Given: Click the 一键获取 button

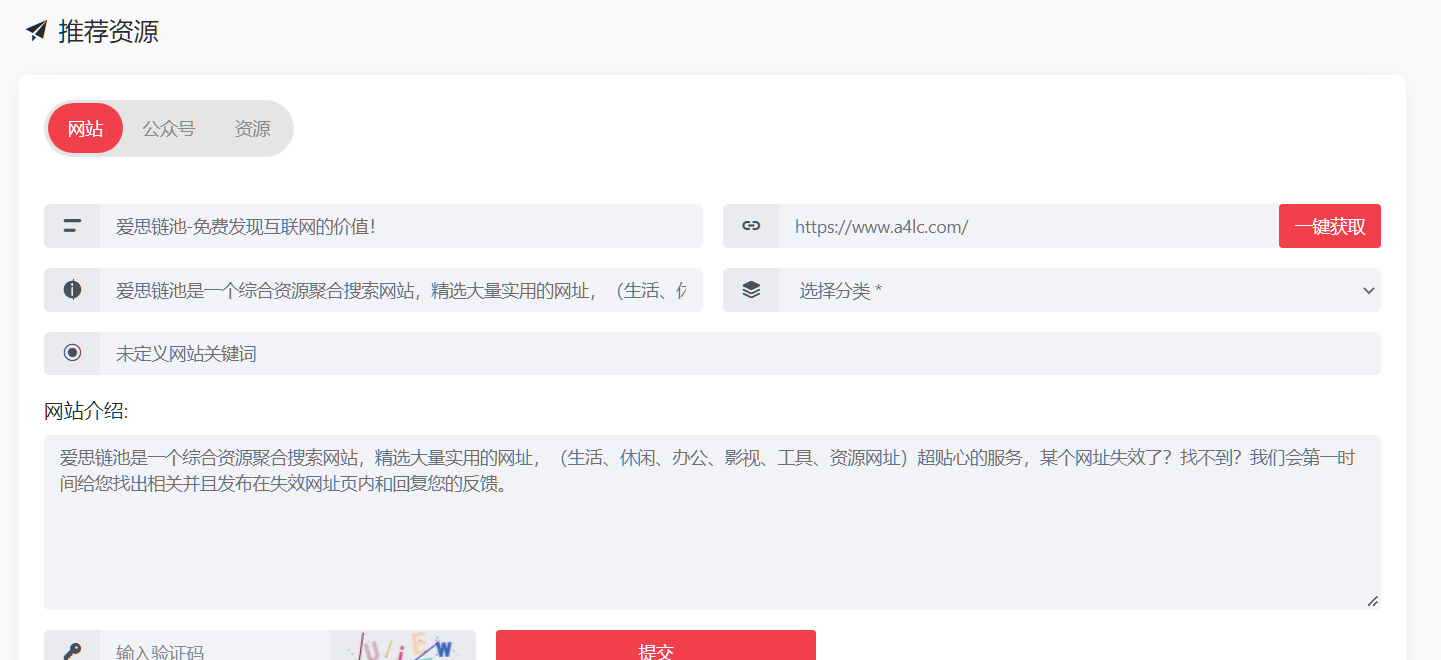Looking at the screenshot, I should 1329,225.
